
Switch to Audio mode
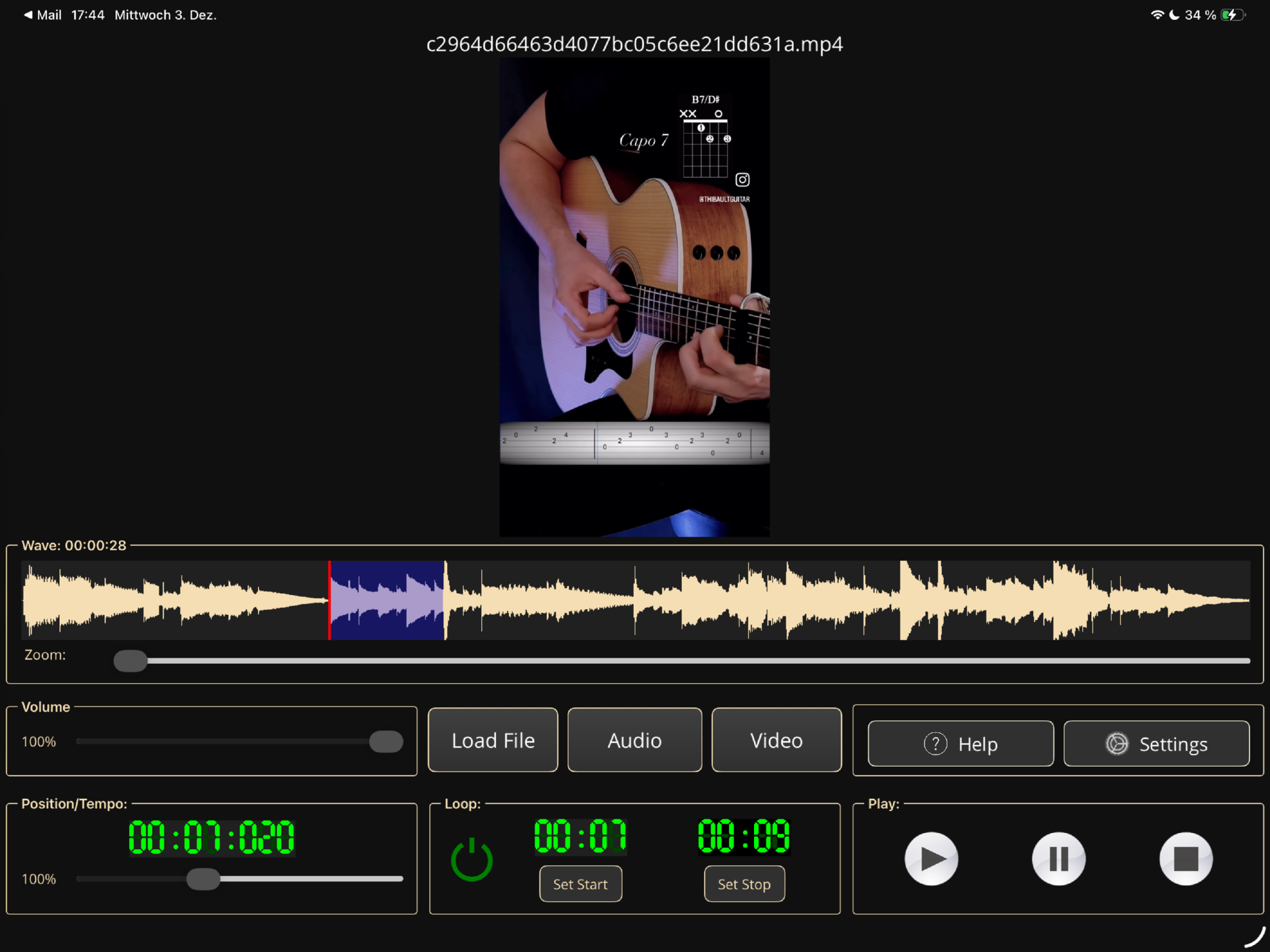point(634,740)
